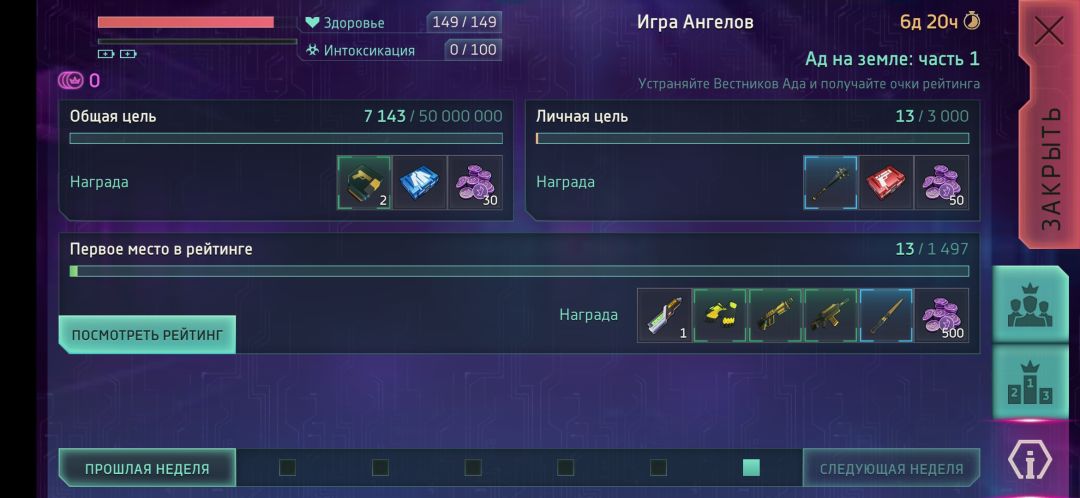Open the info hexagon icon
The width and height of the screenshot is (1080, 498).
point(1030,461)
